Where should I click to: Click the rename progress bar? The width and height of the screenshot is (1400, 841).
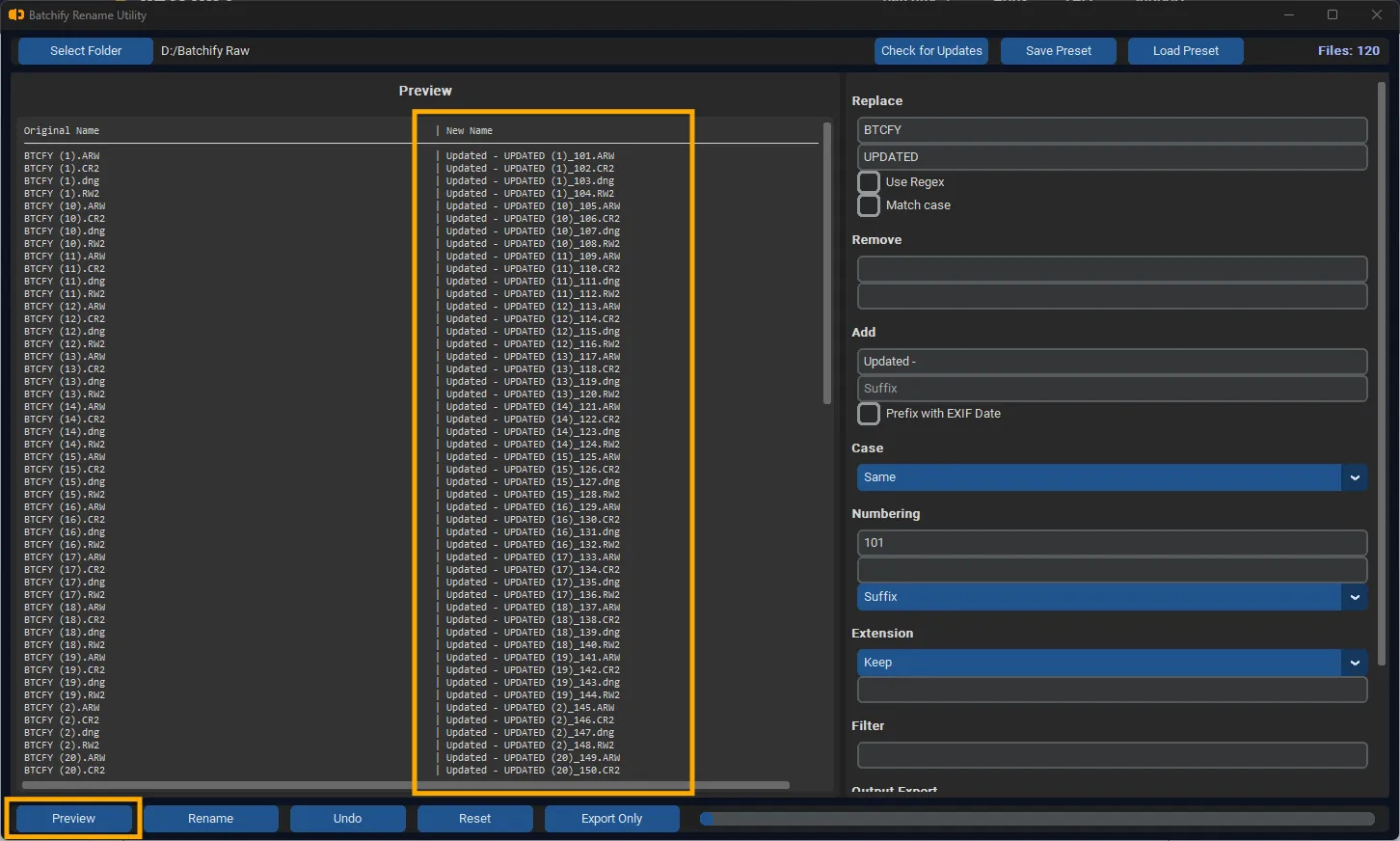tap(1037, 818)
